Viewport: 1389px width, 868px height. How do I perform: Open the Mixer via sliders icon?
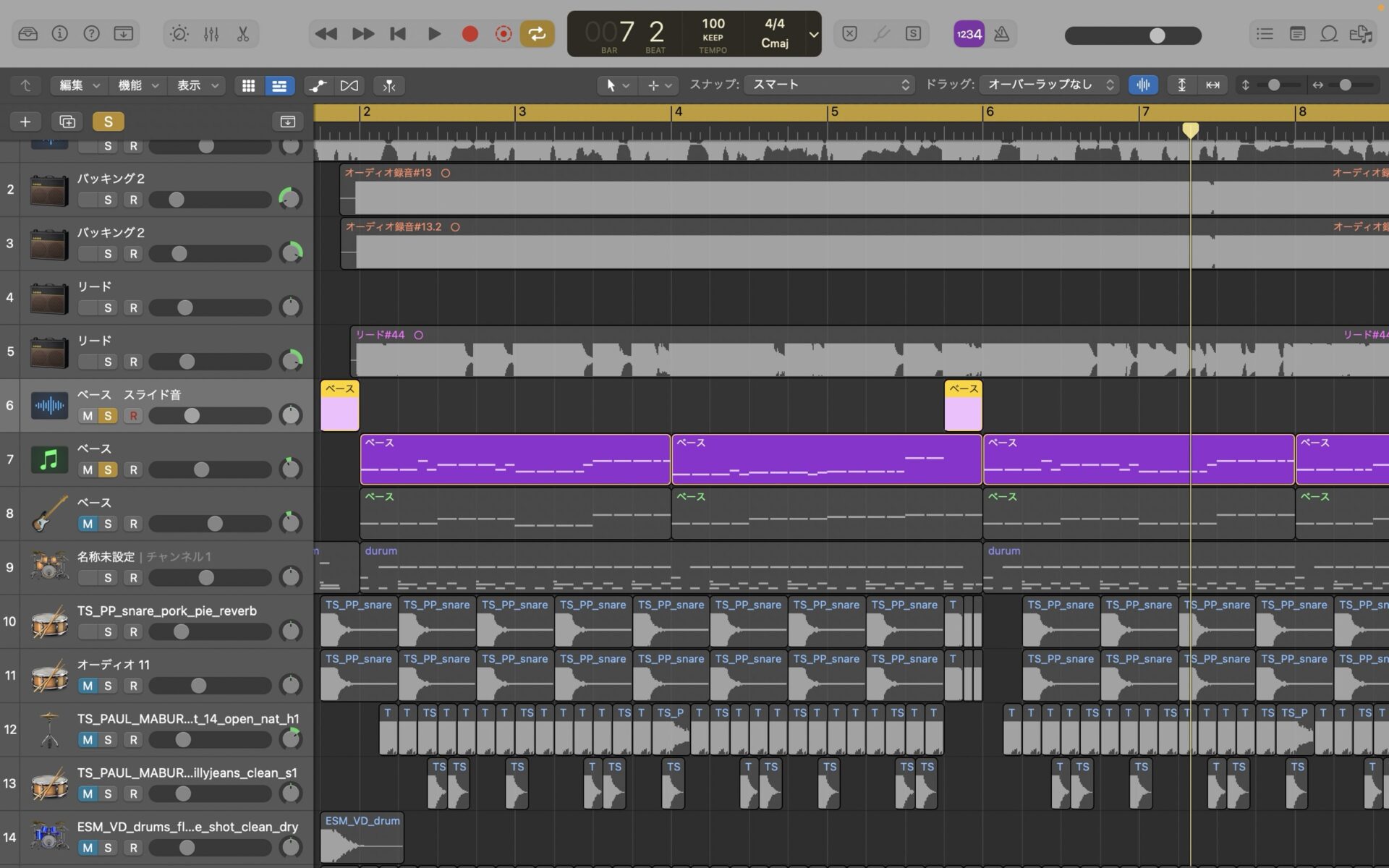pos(211,34)
